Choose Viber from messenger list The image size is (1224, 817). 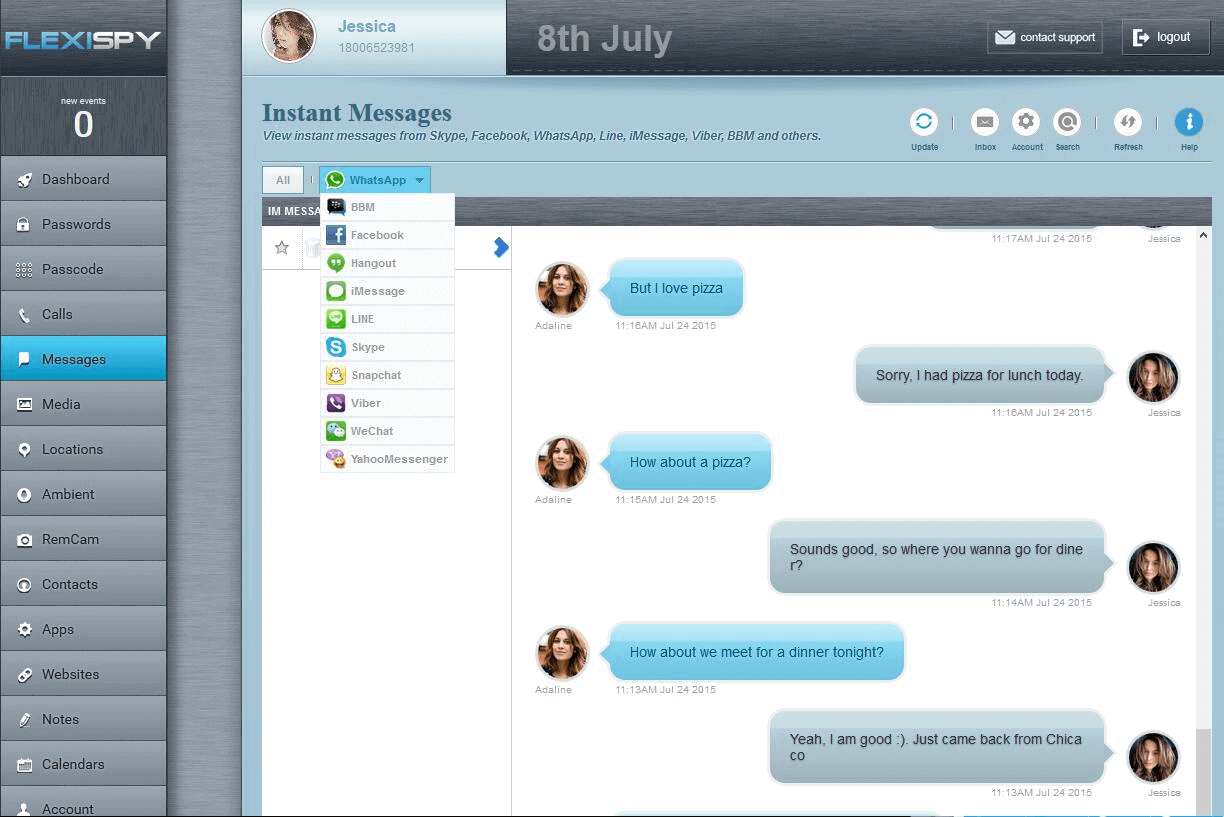click(x=387, y=403)
